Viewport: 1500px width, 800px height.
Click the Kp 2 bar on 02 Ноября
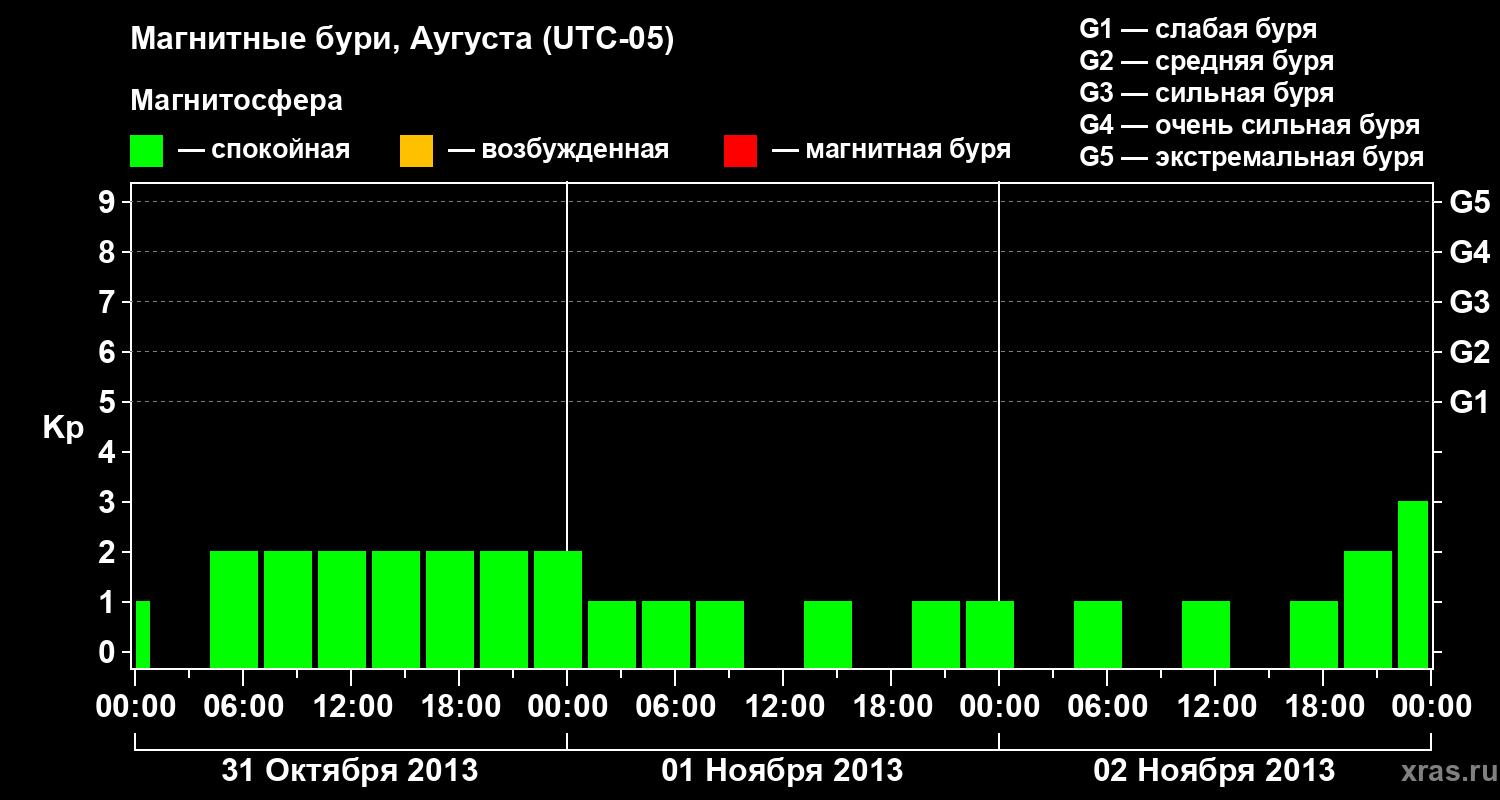[1368, 609]
